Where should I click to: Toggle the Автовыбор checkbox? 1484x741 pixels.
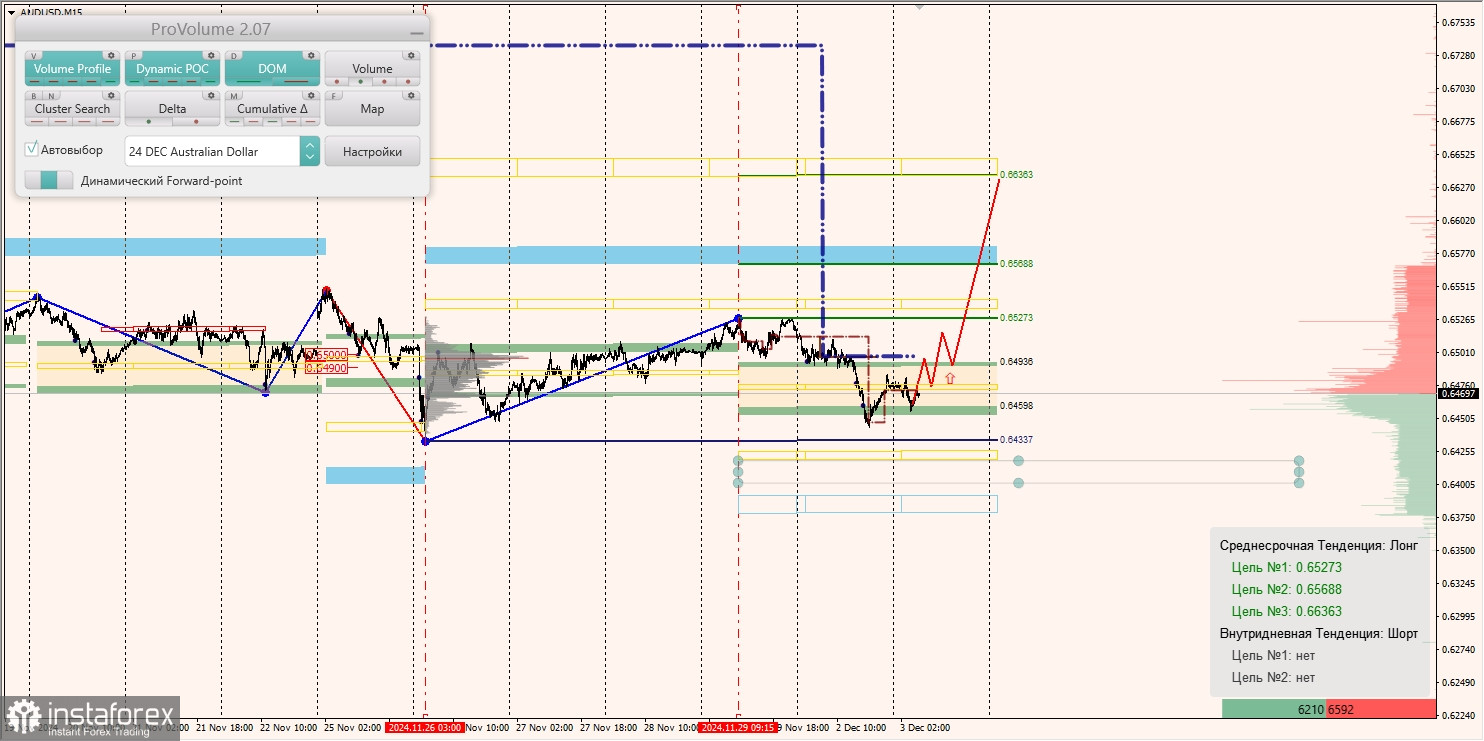(x=31, y=149)
